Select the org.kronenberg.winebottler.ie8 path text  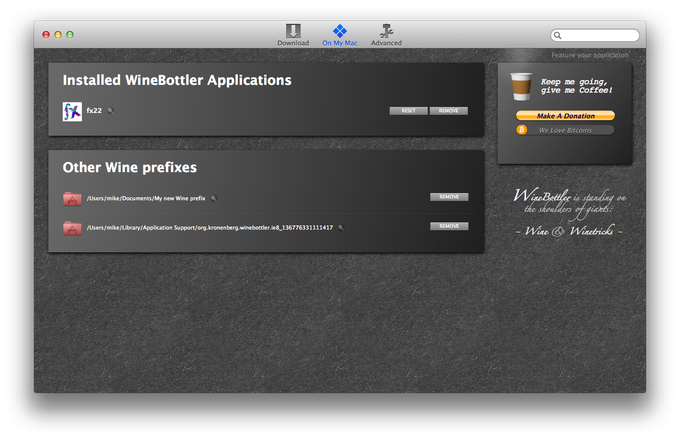click(209, 228)
